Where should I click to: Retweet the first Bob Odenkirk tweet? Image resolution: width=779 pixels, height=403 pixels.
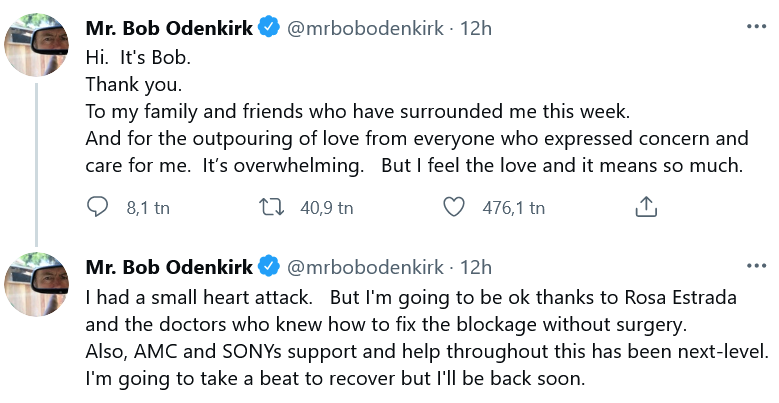271,207
